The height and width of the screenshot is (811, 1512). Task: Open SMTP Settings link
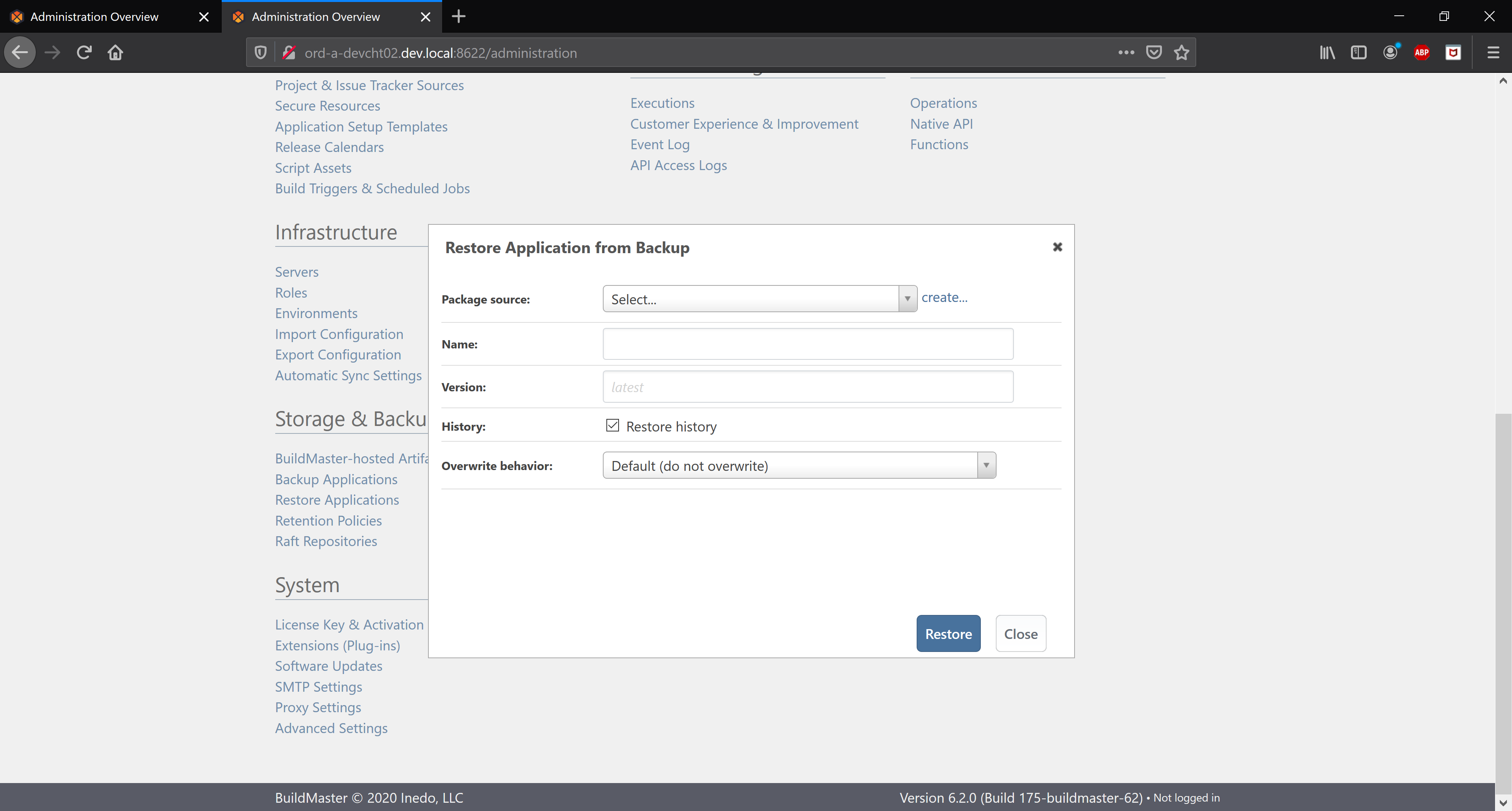319,687
